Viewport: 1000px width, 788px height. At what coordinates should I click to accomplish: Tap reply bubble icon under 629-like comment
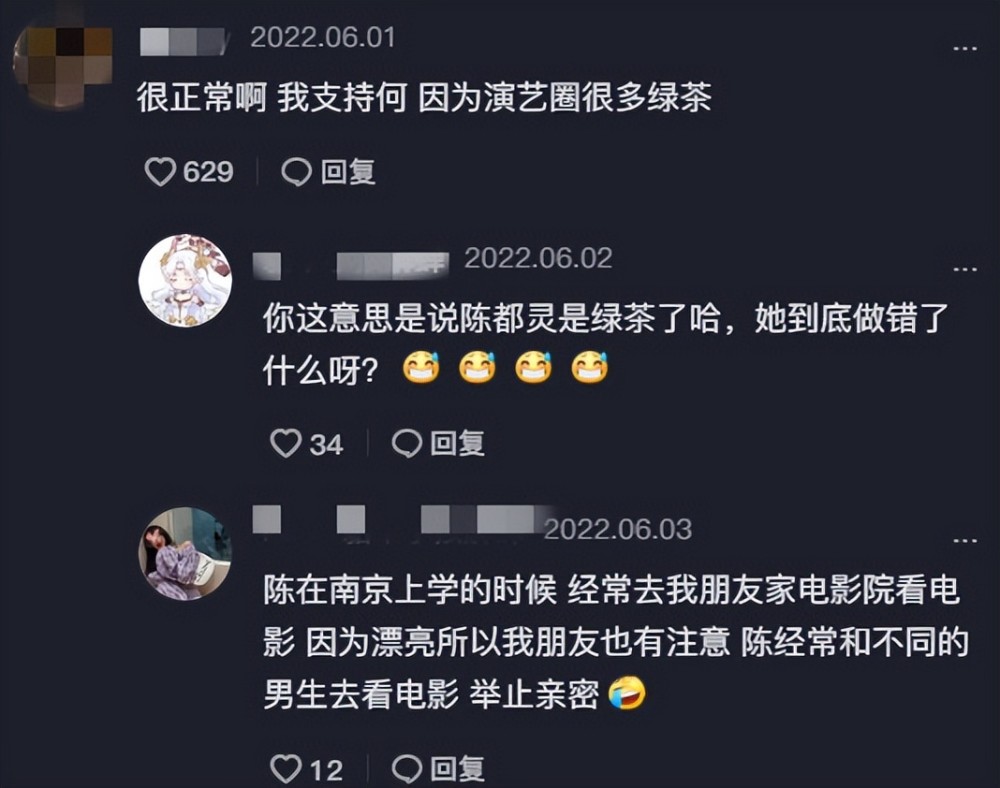click(297, 172)
